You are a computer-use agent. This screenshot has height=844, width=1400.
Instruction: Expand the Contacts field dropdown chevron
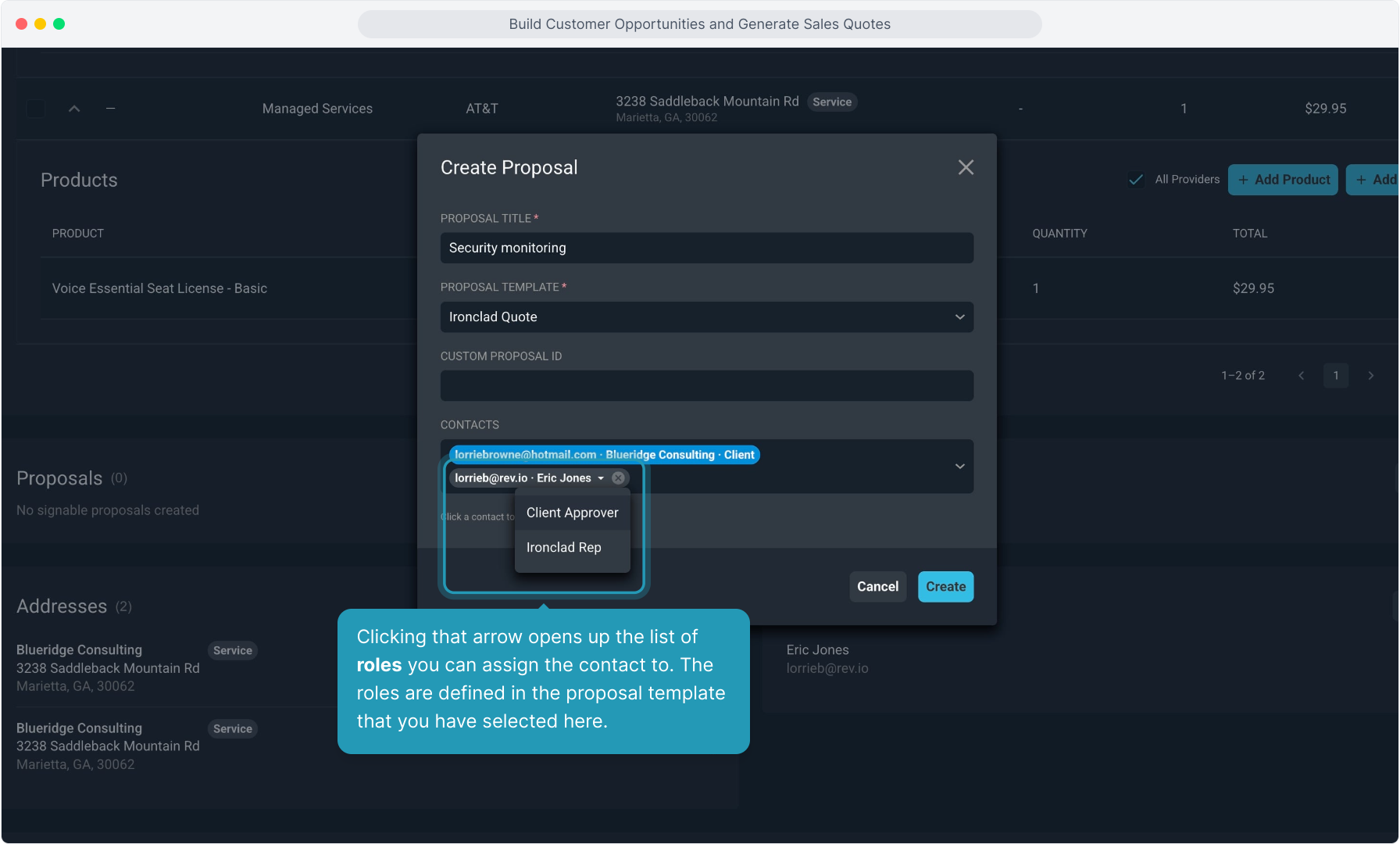pos(959,467)
